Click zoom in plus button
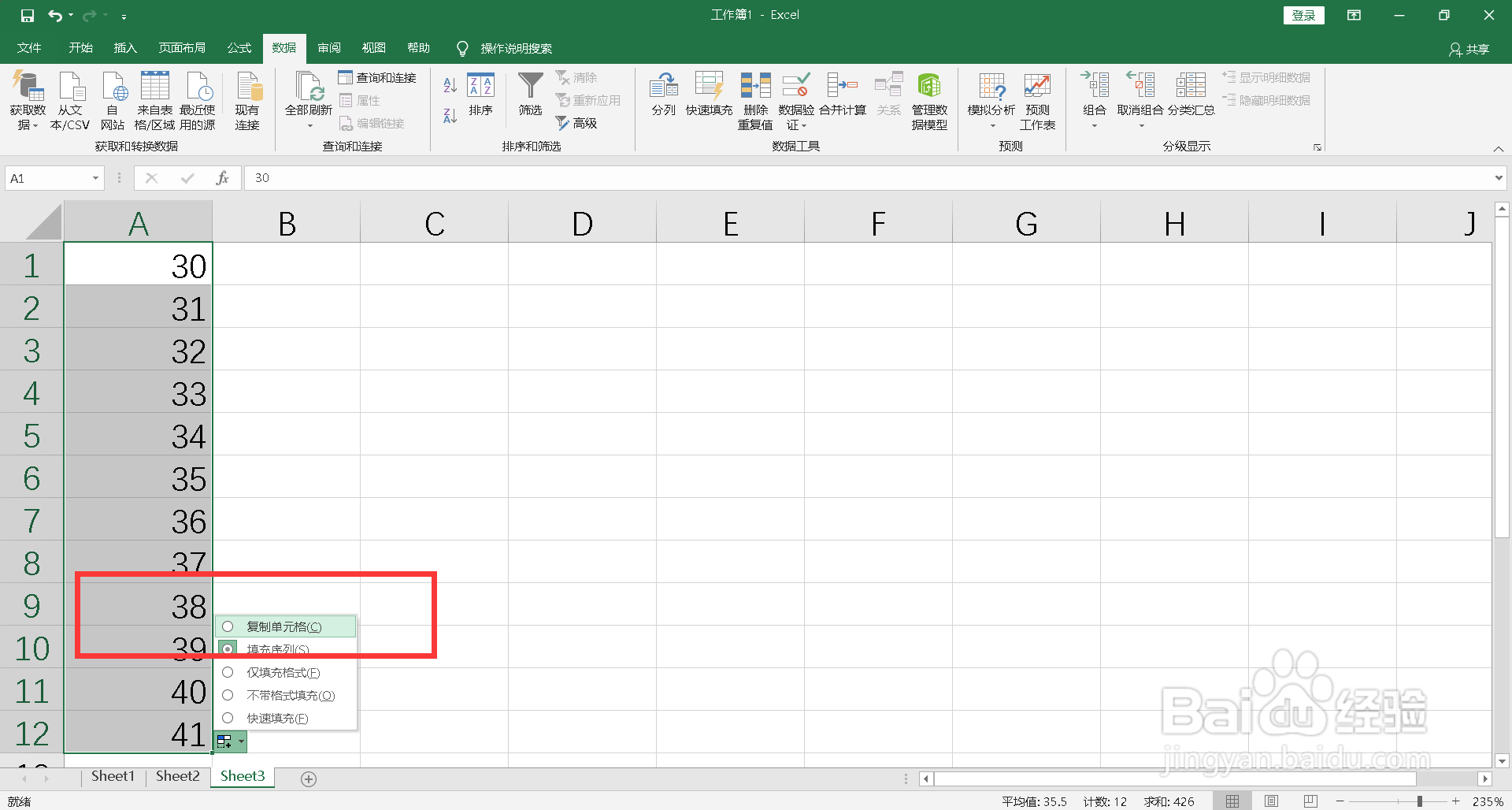This screenshot has width=1512, height=810. [1456, 801]
